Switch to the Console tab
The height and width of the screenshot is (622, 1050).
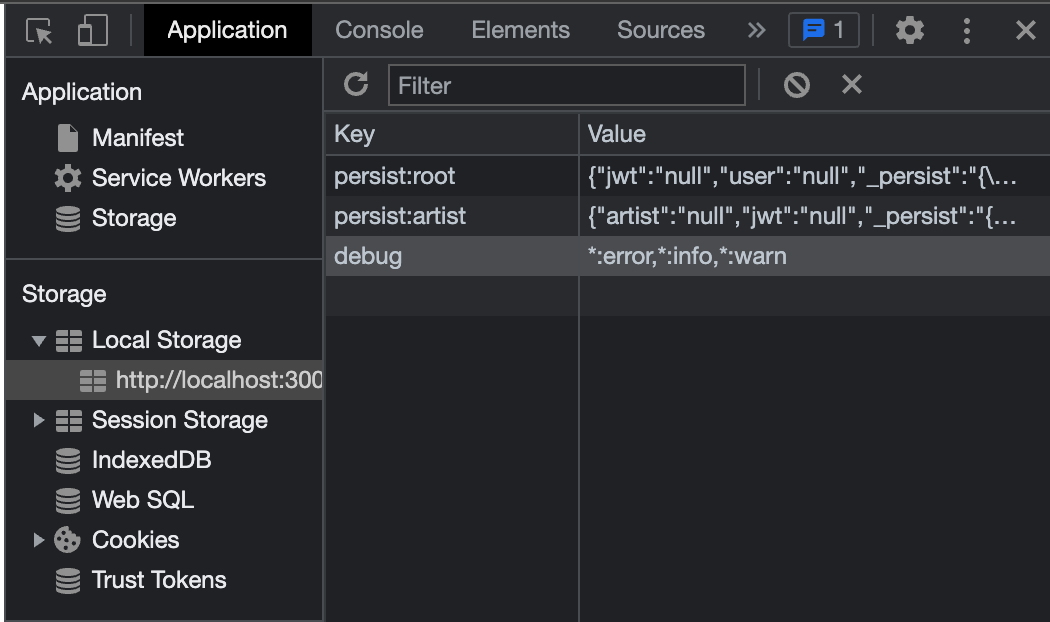pyautogui.click(x=379, y=30)
